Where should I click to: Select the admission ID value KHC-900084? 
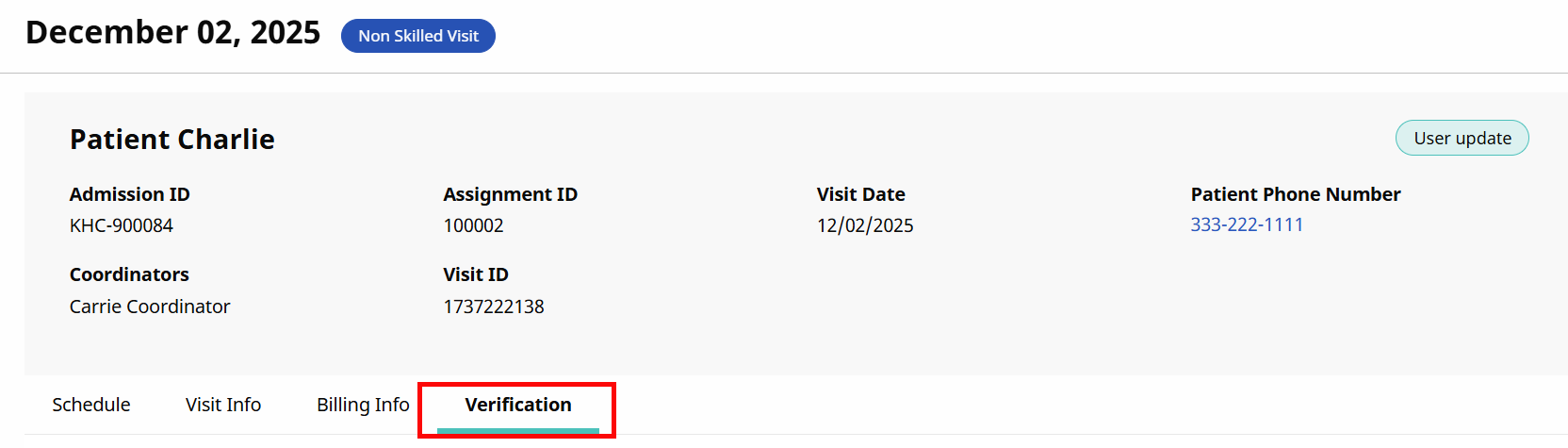click(x=122, y=225)
